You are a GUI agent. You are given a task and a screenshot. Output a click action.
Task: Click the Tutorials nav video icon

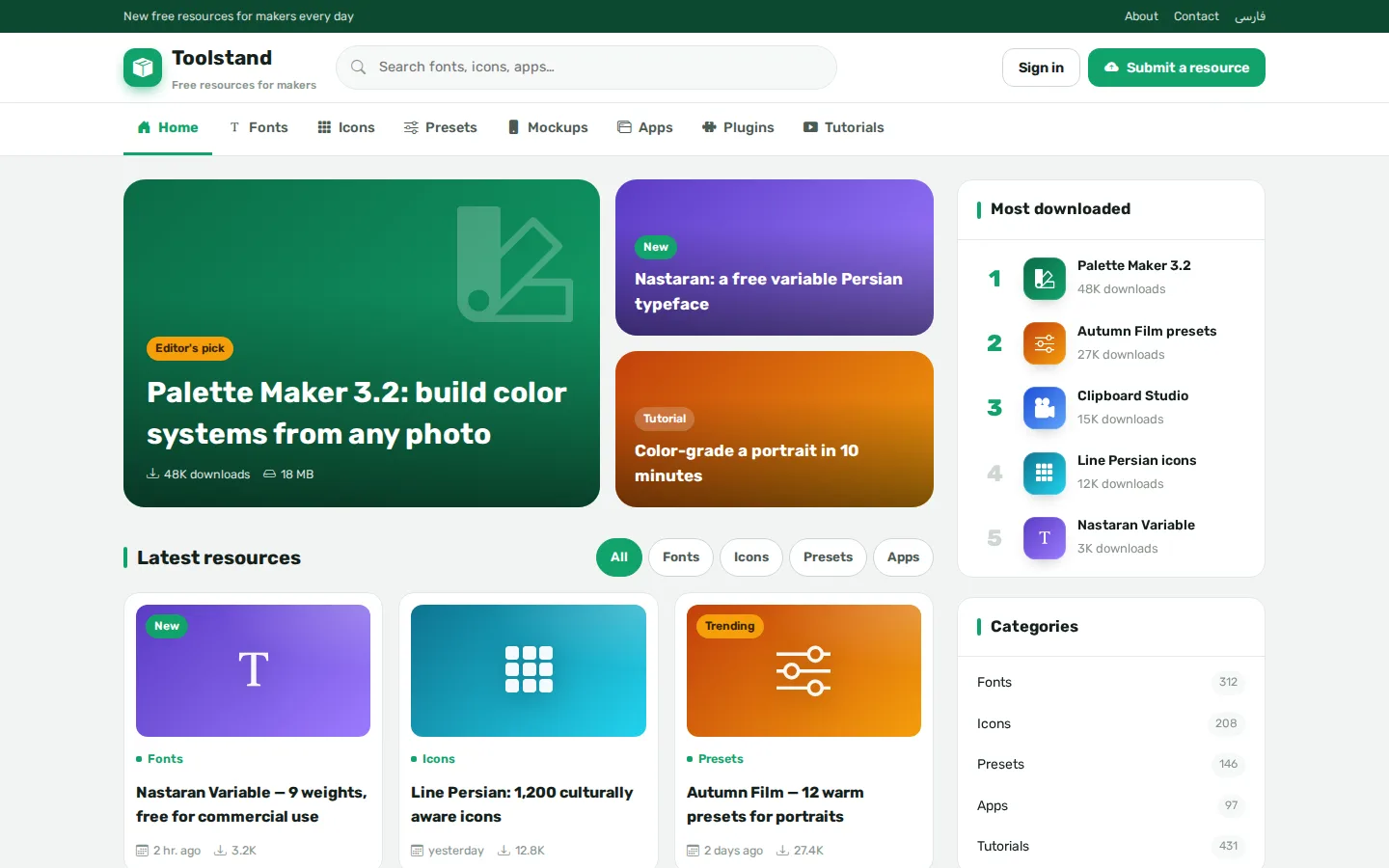tap(810, 127)
